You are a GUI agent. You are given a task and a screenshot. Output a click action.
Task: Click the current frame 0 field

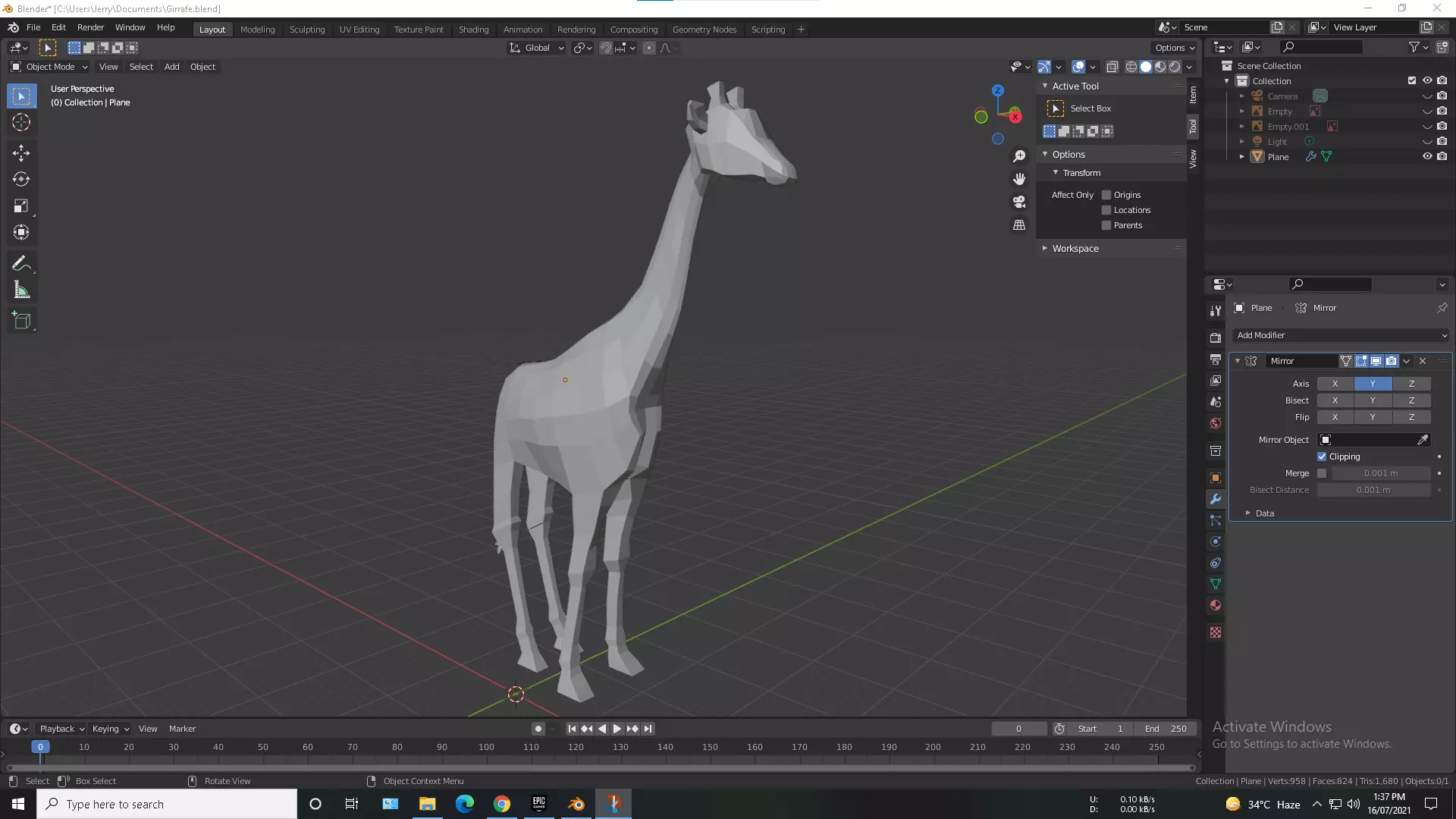(x=1018, y=729)
